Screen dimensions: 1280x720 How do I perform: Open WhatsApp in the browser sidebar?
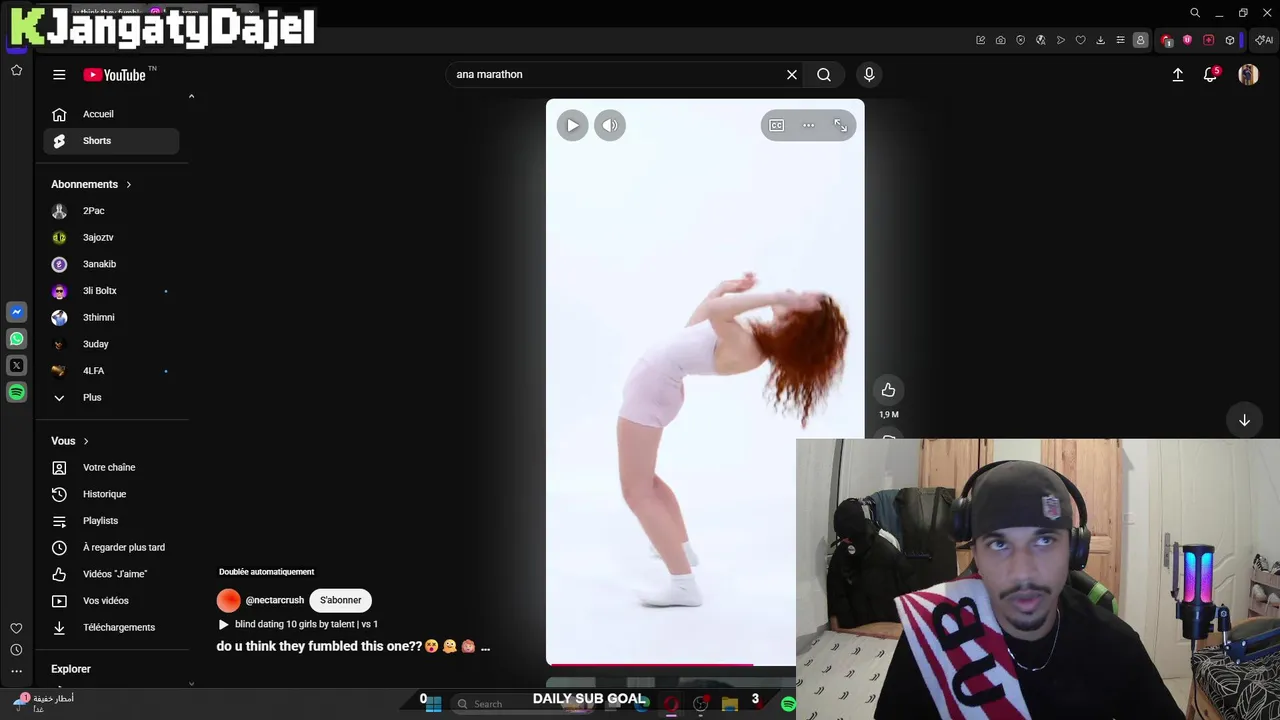17,339
